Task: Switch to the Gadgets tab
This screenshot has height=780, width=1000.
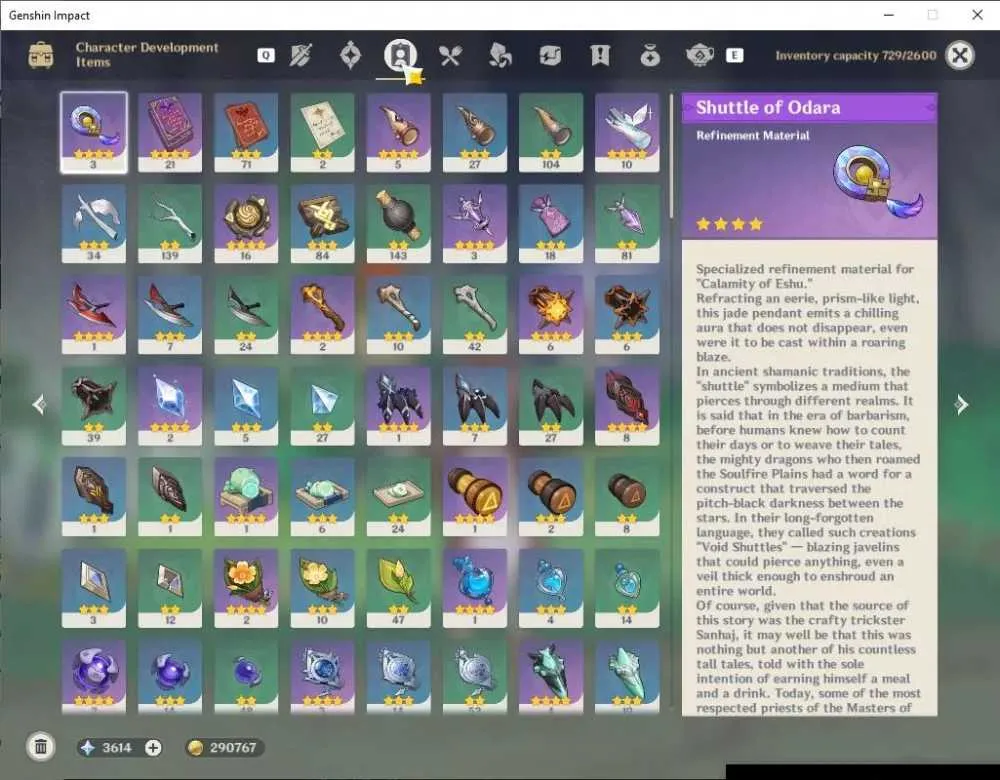Action: click(x=550, y=56)
